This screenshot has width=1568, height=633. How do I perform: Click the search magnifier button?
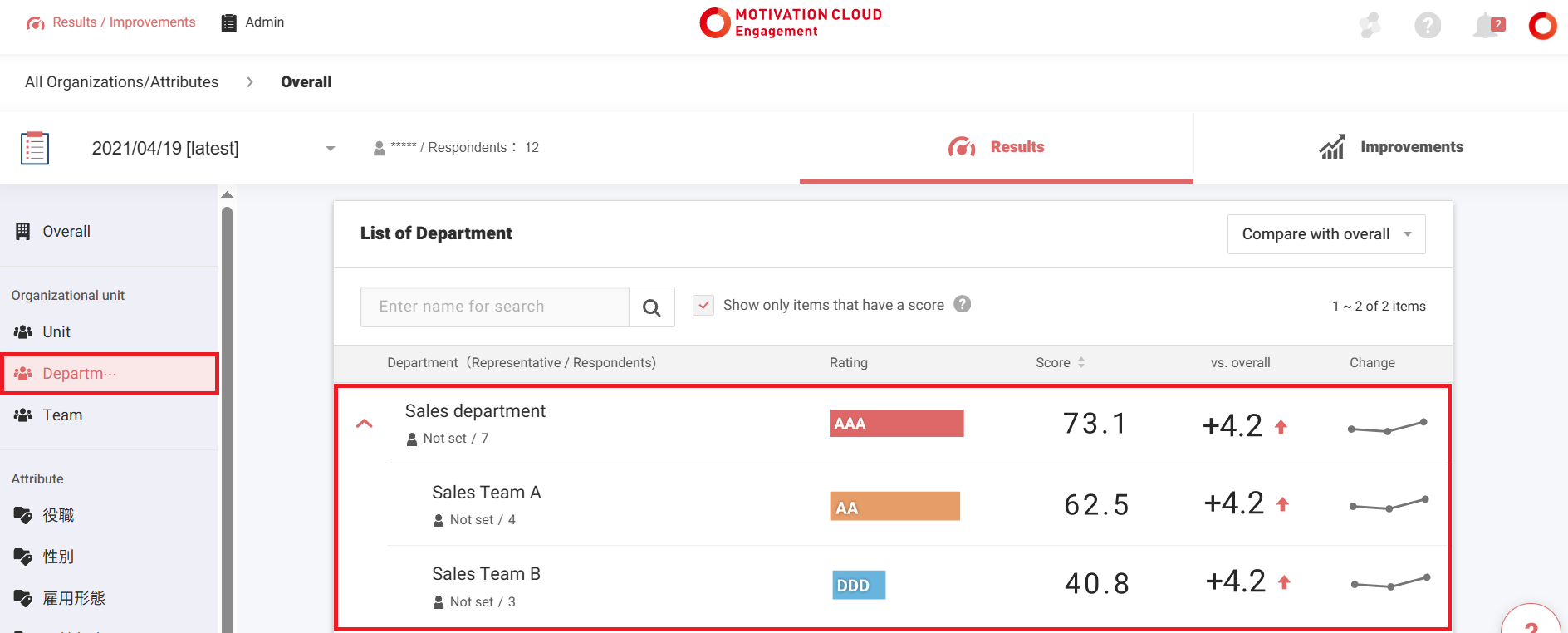[x=652, y=307]
